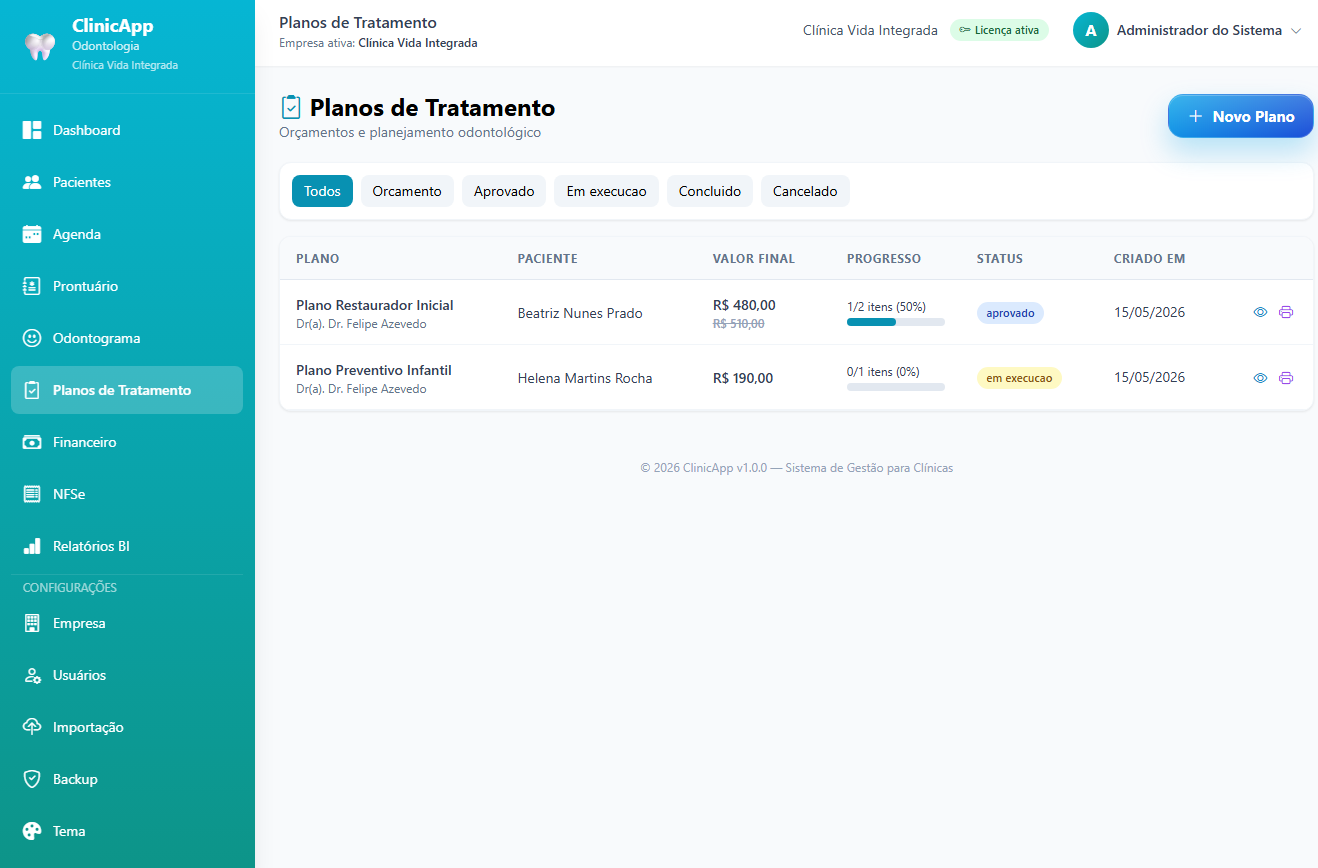1318x868 pixels.
Task: Open Backup settings
Action: pyautogui.click(x=127, y=779)
